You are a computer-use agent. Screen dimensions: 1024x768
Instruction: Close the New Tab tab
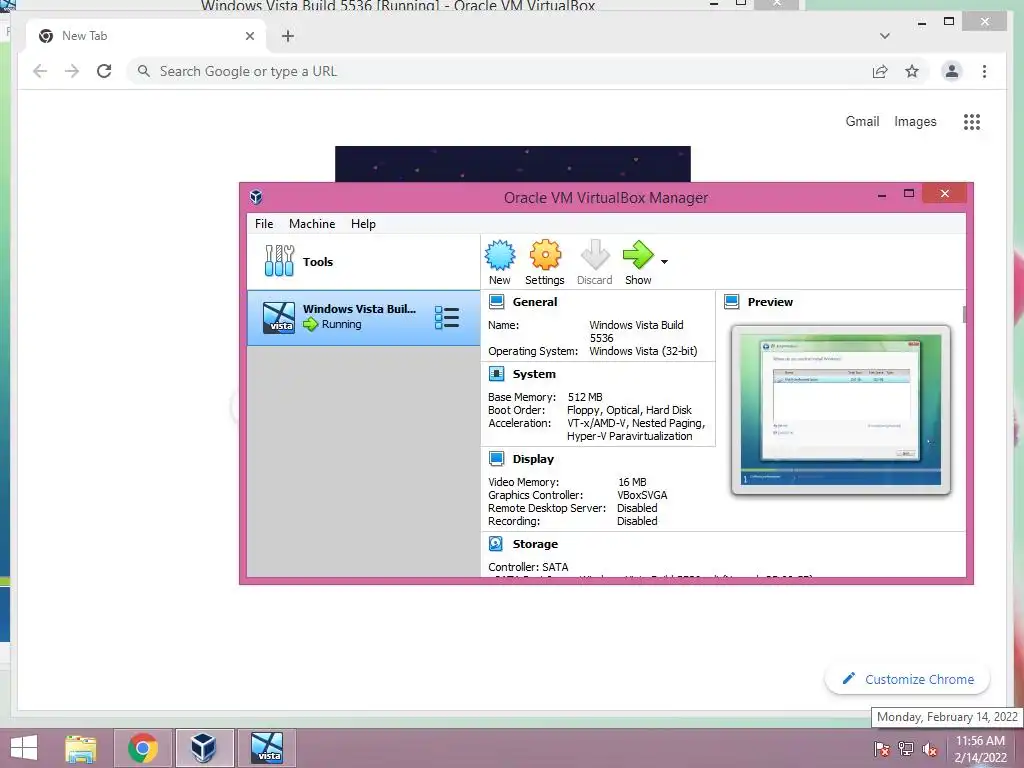point(249,36)
